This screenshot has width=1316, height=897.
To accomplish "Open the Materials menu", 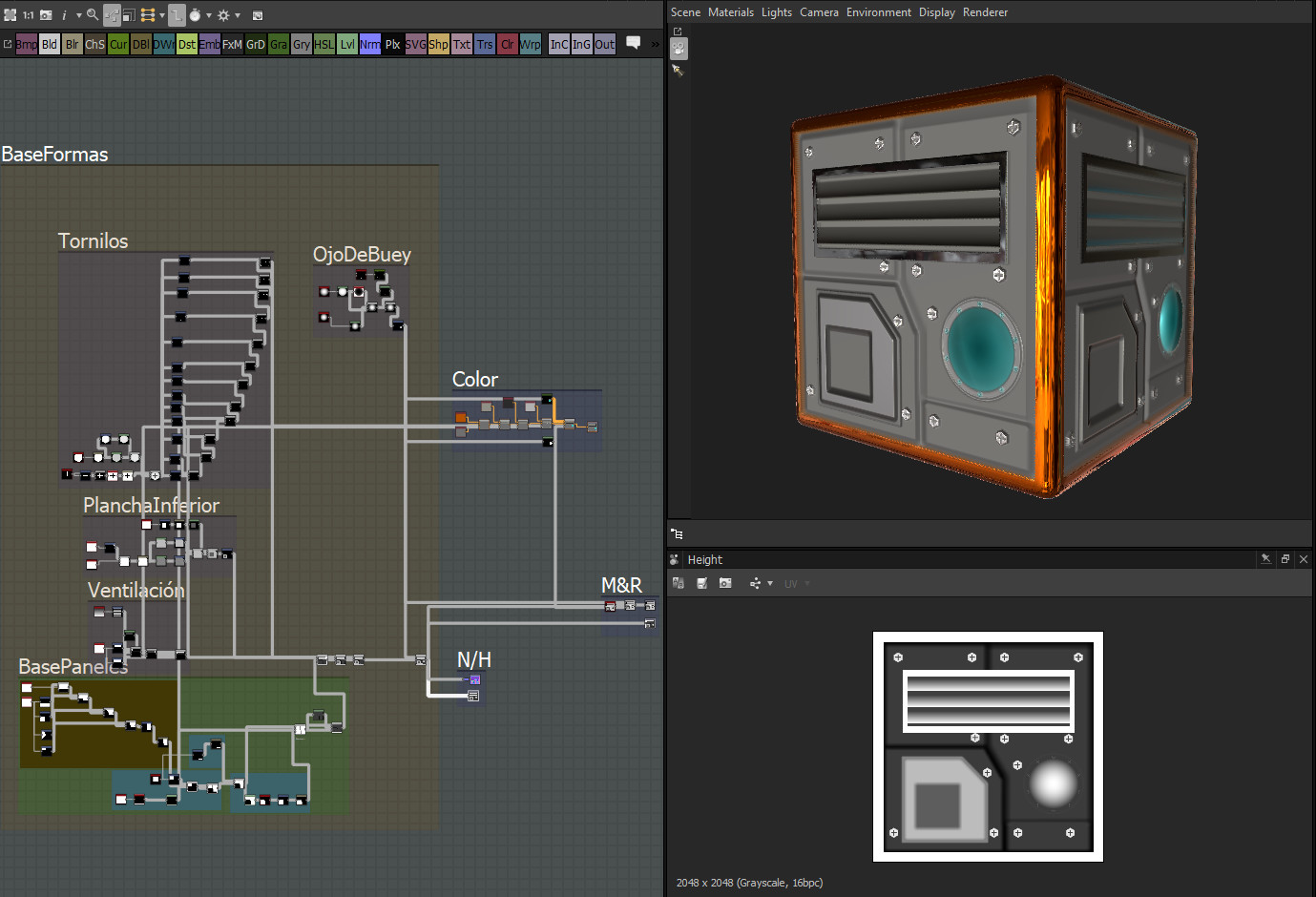I will click(731, 12).
